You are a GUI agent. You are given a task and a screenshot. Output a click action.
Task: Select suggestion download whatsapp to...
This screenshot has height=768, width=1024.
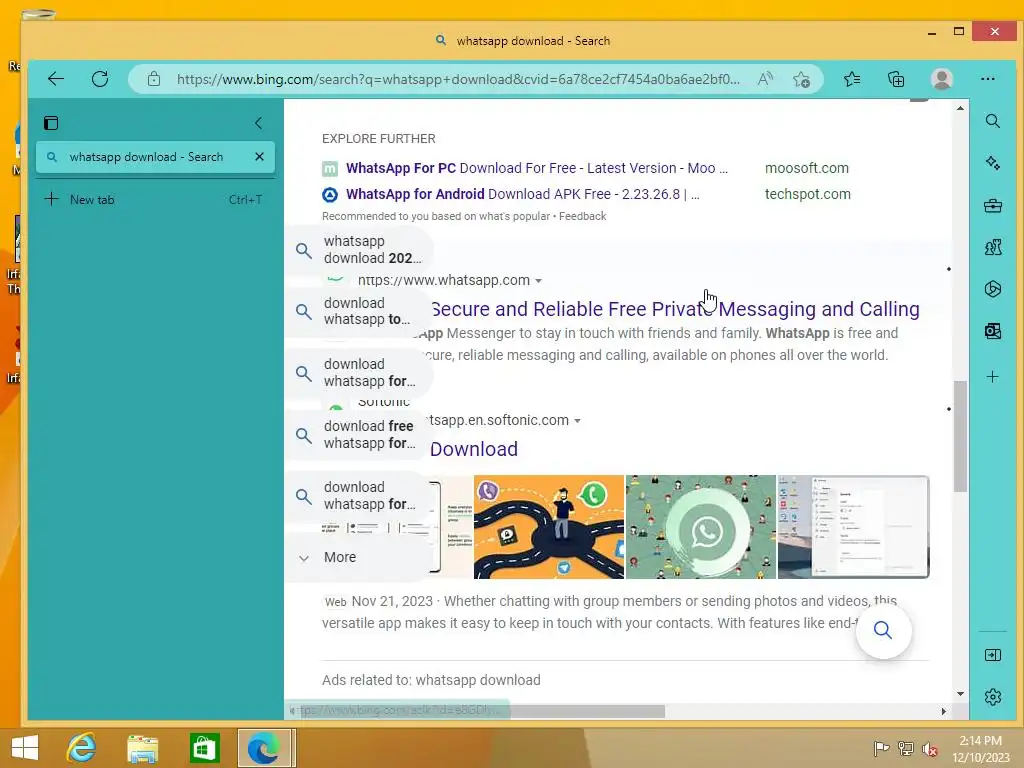tap(359, 311)
